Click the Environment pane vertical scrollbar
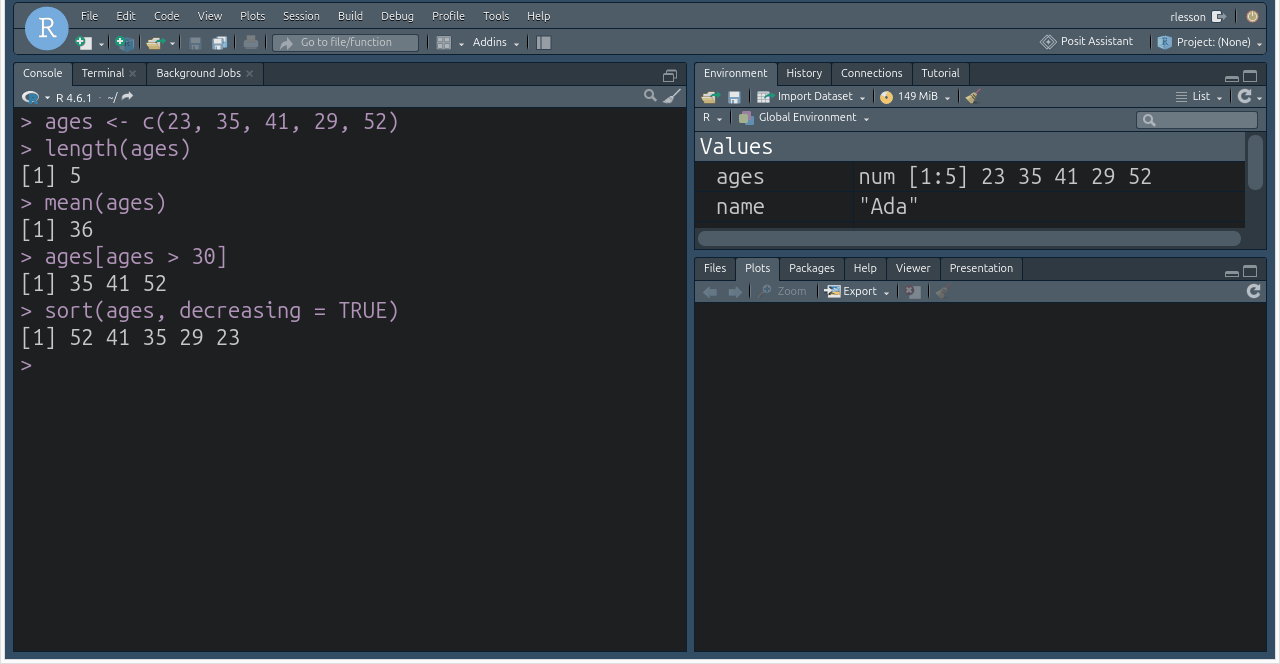The image size is (1280, 664). pos(1256,162)
